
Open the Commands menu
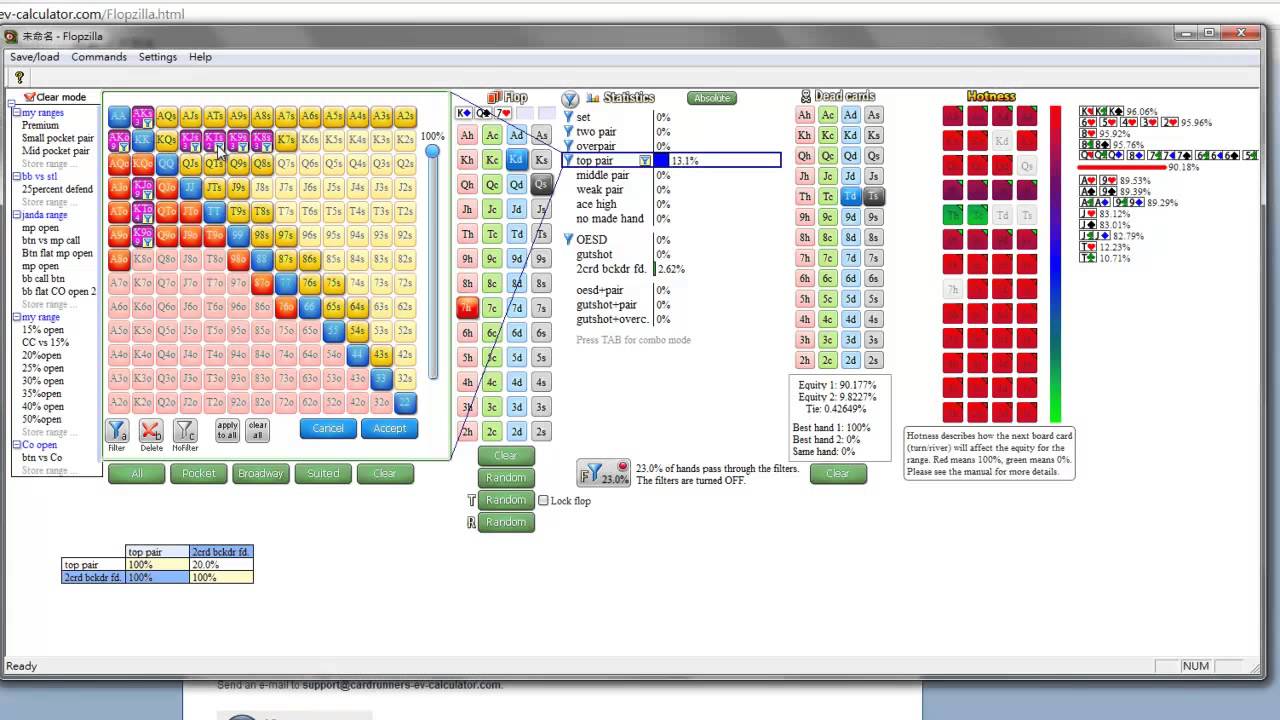[x=99, y=57]
